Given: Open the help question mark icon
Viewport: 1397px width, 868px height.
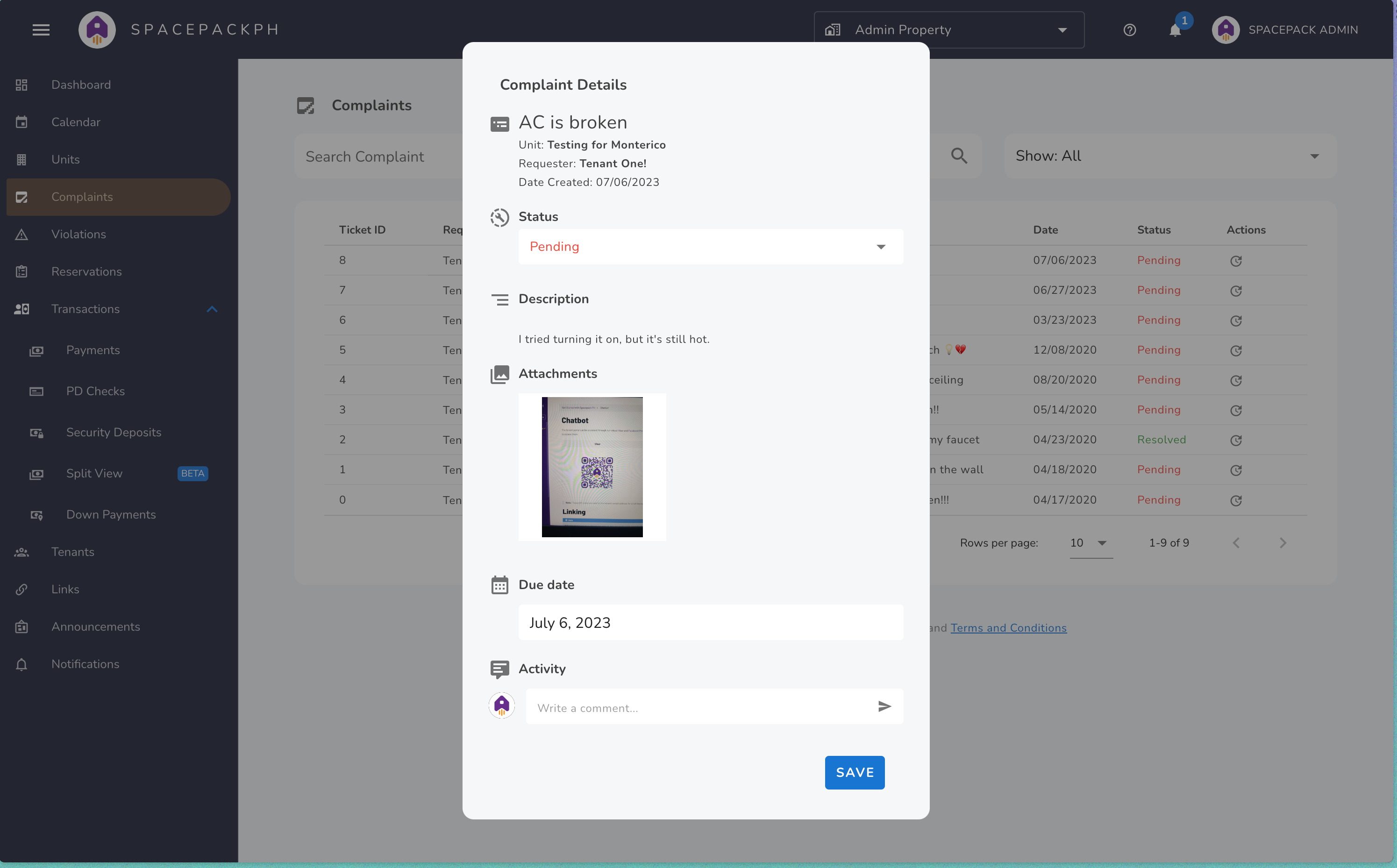Looking at the screenshot, I should point(1130,30).
